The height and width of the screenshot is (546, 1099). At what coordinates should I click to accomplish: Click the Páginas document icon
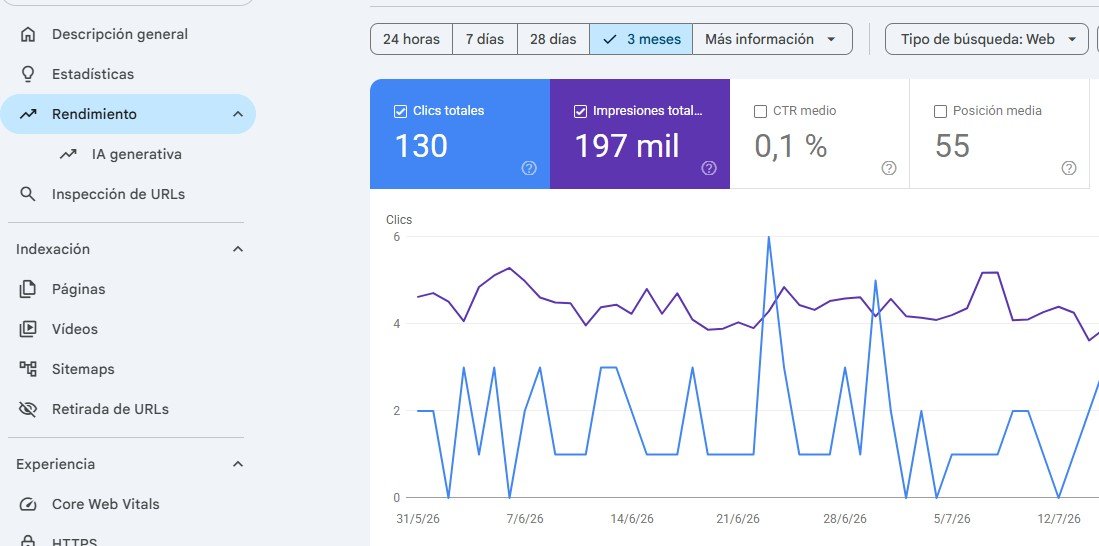[28, 289]
